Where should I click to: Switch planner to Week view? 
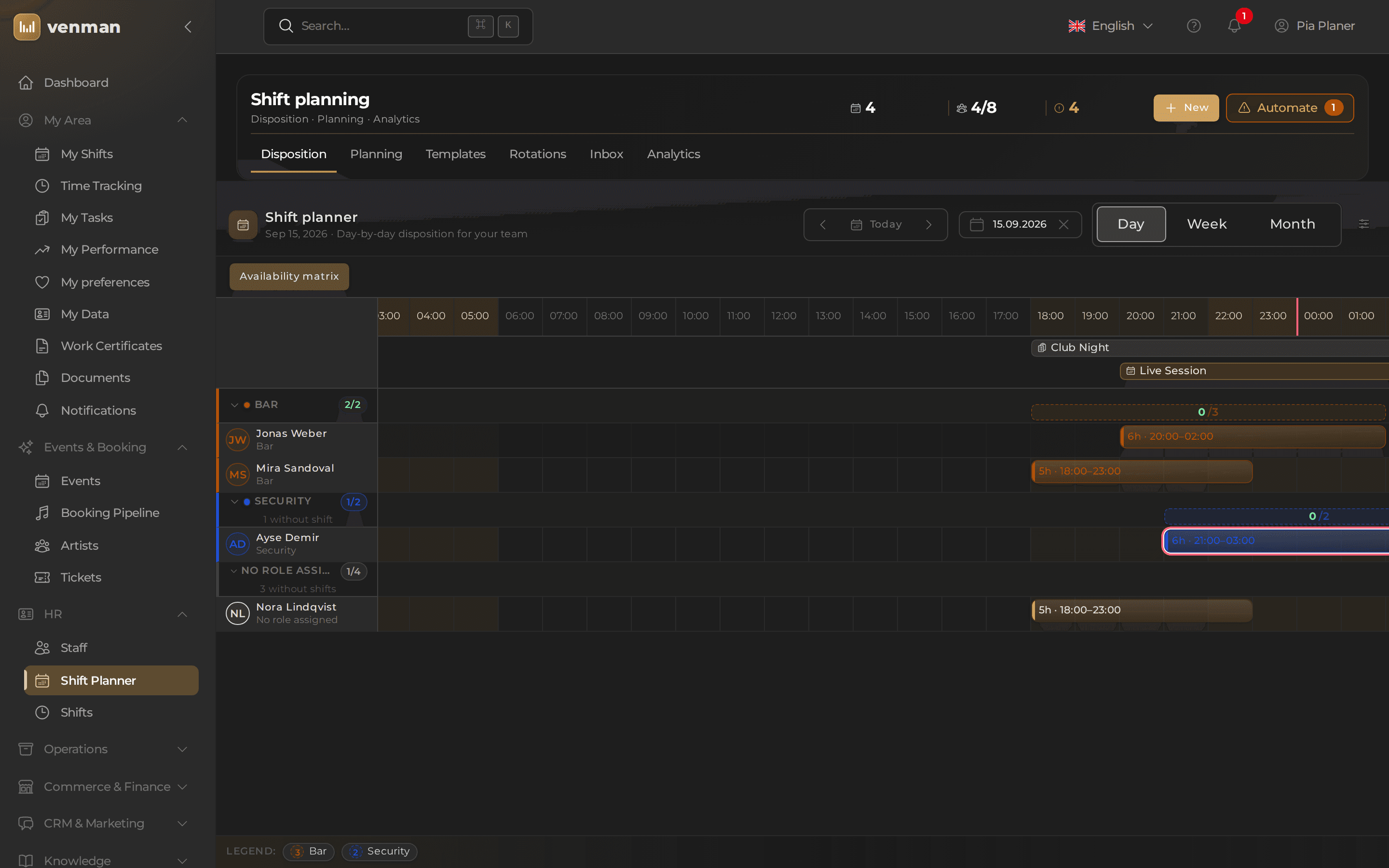point(1207,224)
